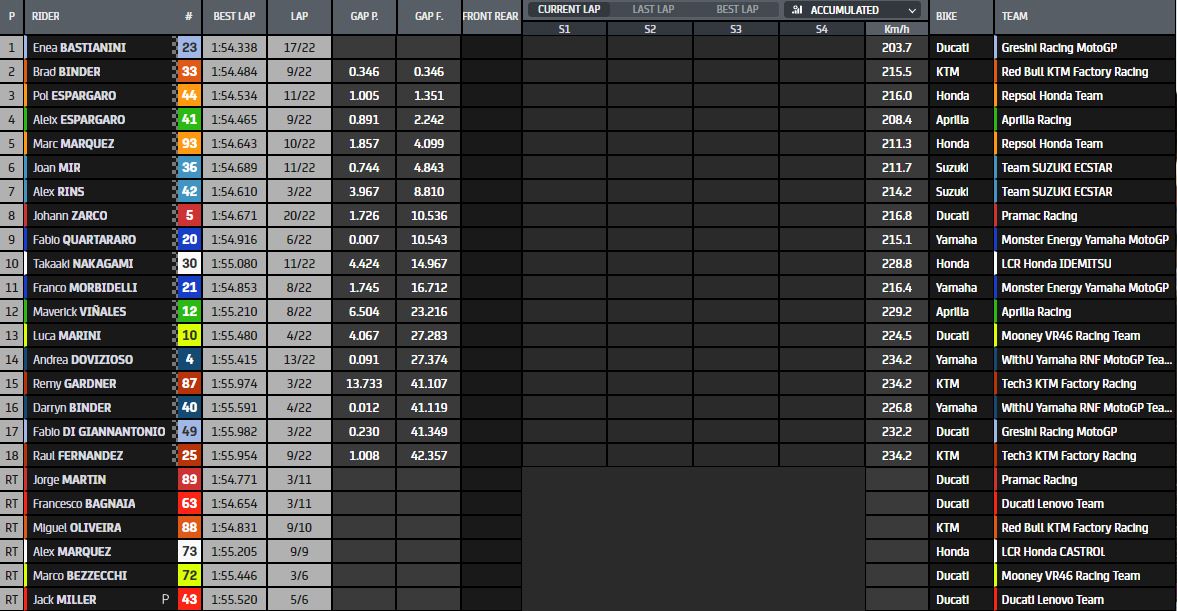
Task: Click the Km/h column header
Action: [896, 29]
